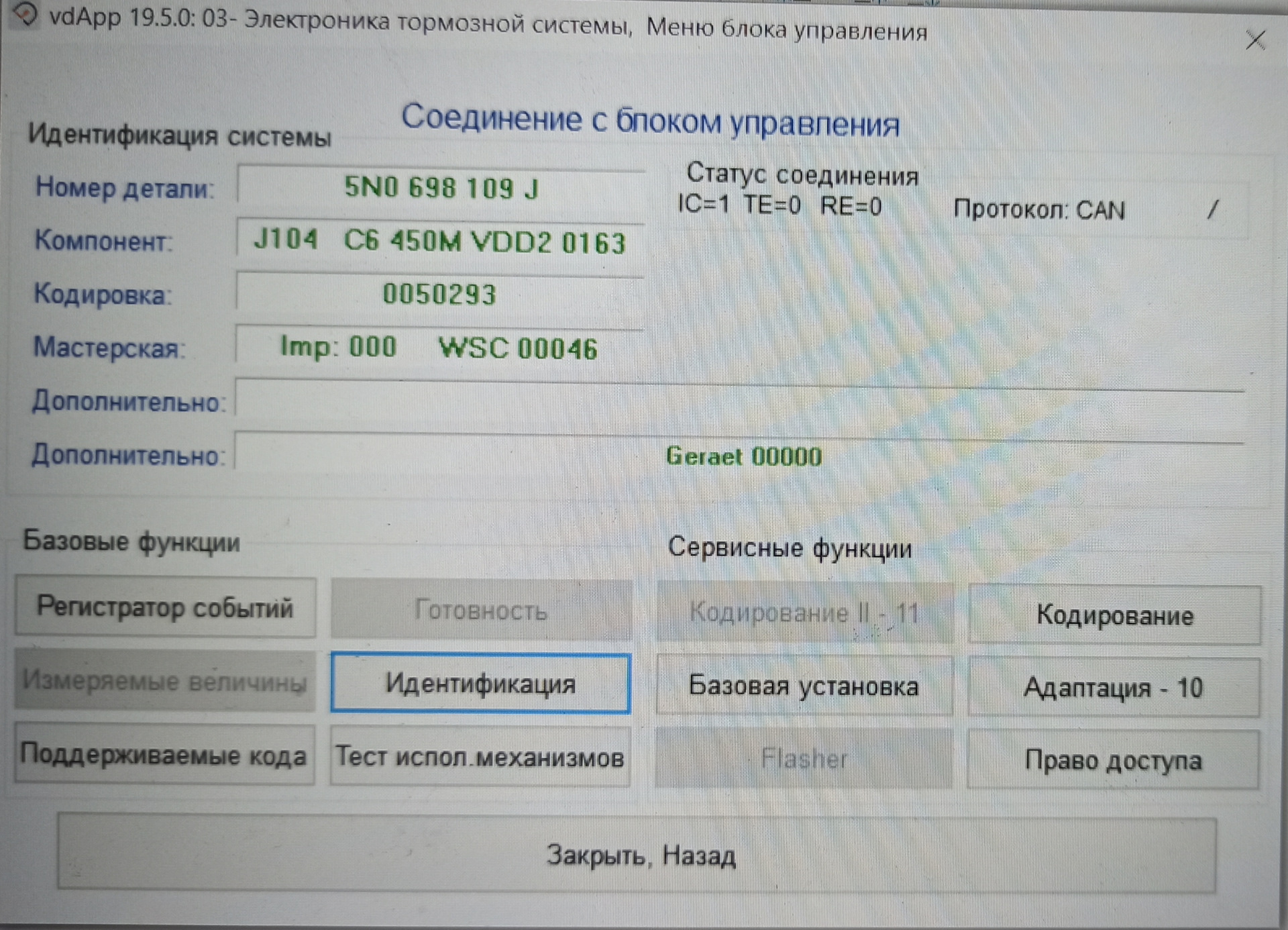The height and width of the screenshot is (930, 1288).
Task: Click the Соединение с блоком управления heading
Action: coord(650,120)
